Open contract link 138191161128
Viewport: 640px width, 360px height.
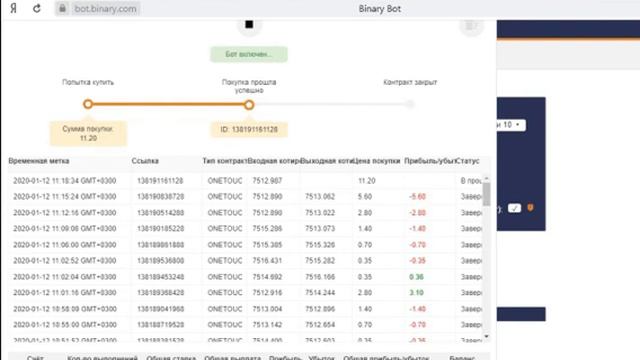tap(160, 180)
